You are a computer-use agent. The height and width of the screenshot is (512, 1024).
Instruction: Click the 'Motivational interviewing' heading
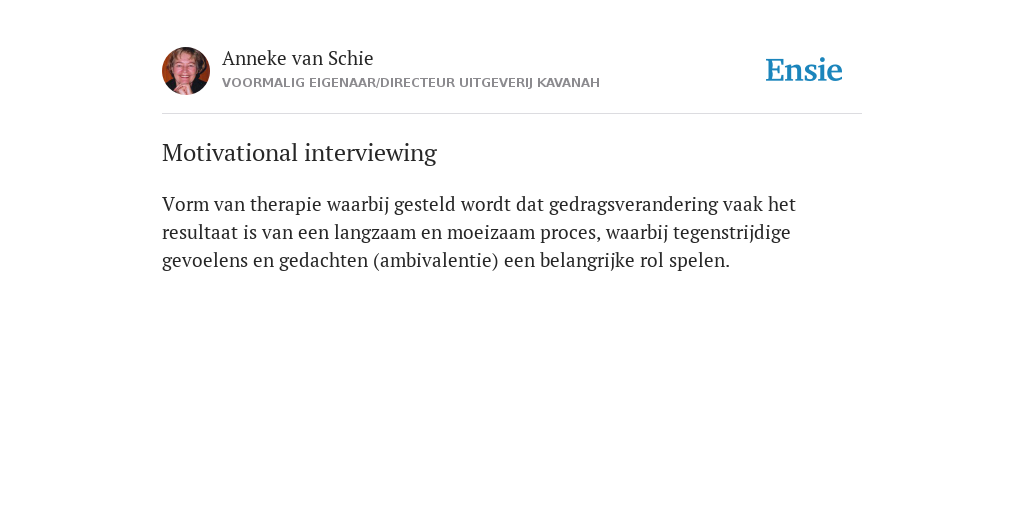(x=299, y=153)
